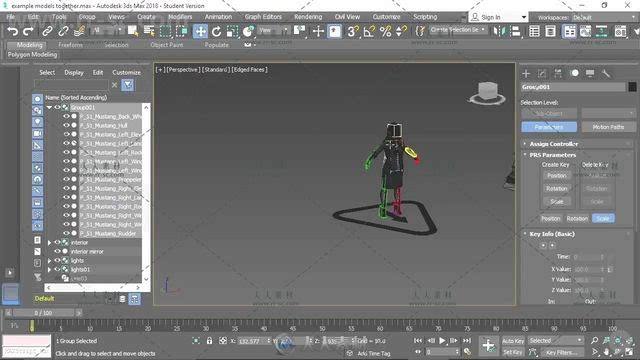The width and height of the screenshot is (640, 360).
Task: Collapse the Group001 tree node
Action: pyautogui.click(x=49, y=107)
